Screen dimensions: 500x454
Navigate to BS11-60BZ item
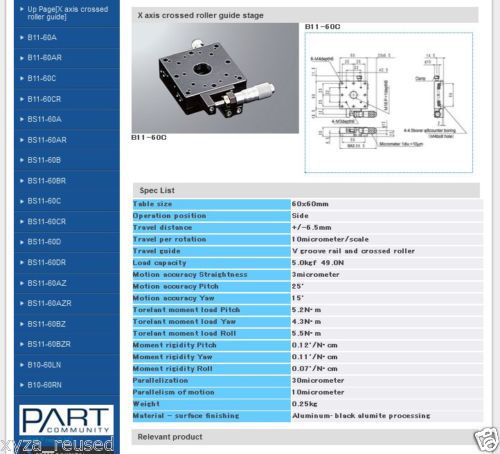point(46,324)
